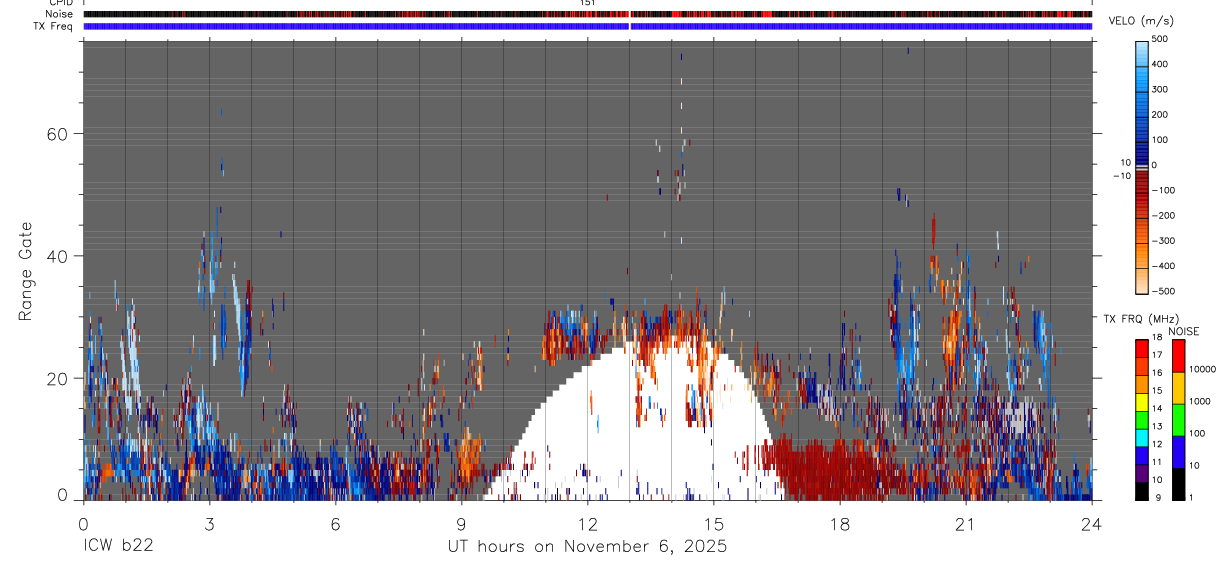Click the blue TX Freq strip above plot
This screenshot has height=567, width=1228.
pyautogui.click(x=588, y=26)
